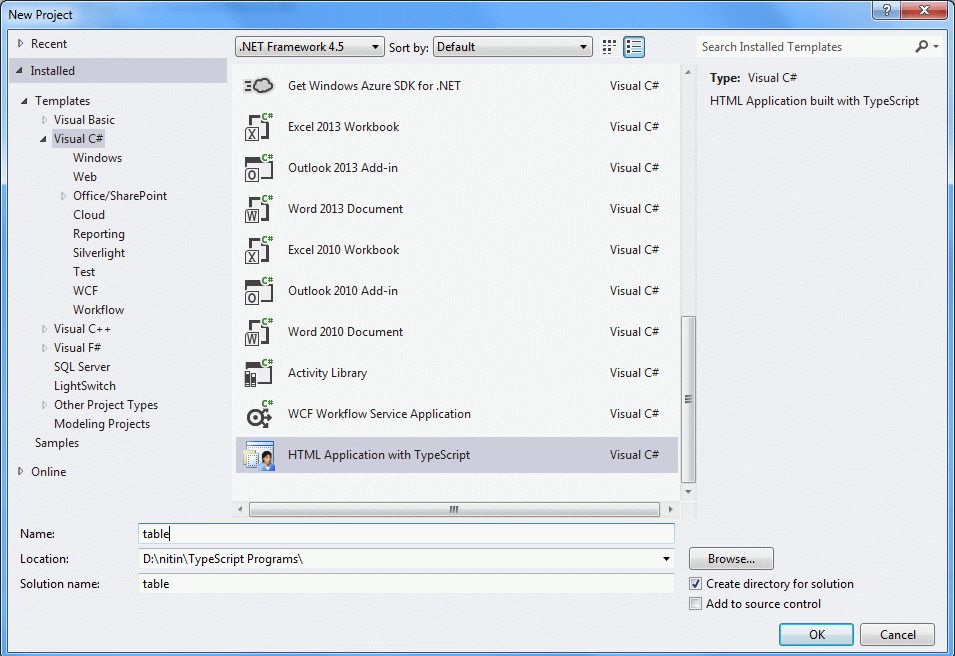The image size is (955, 656).
Task: Collapse the Visual C# node arrow
Action: (x=43, y=139)
